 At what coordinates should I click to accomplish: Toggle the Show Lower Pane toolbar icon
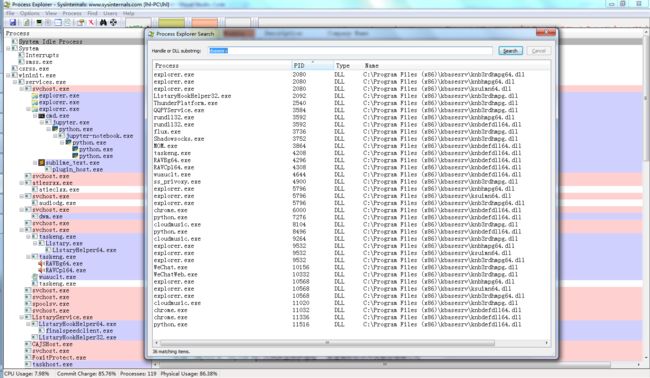coord(58,22)
